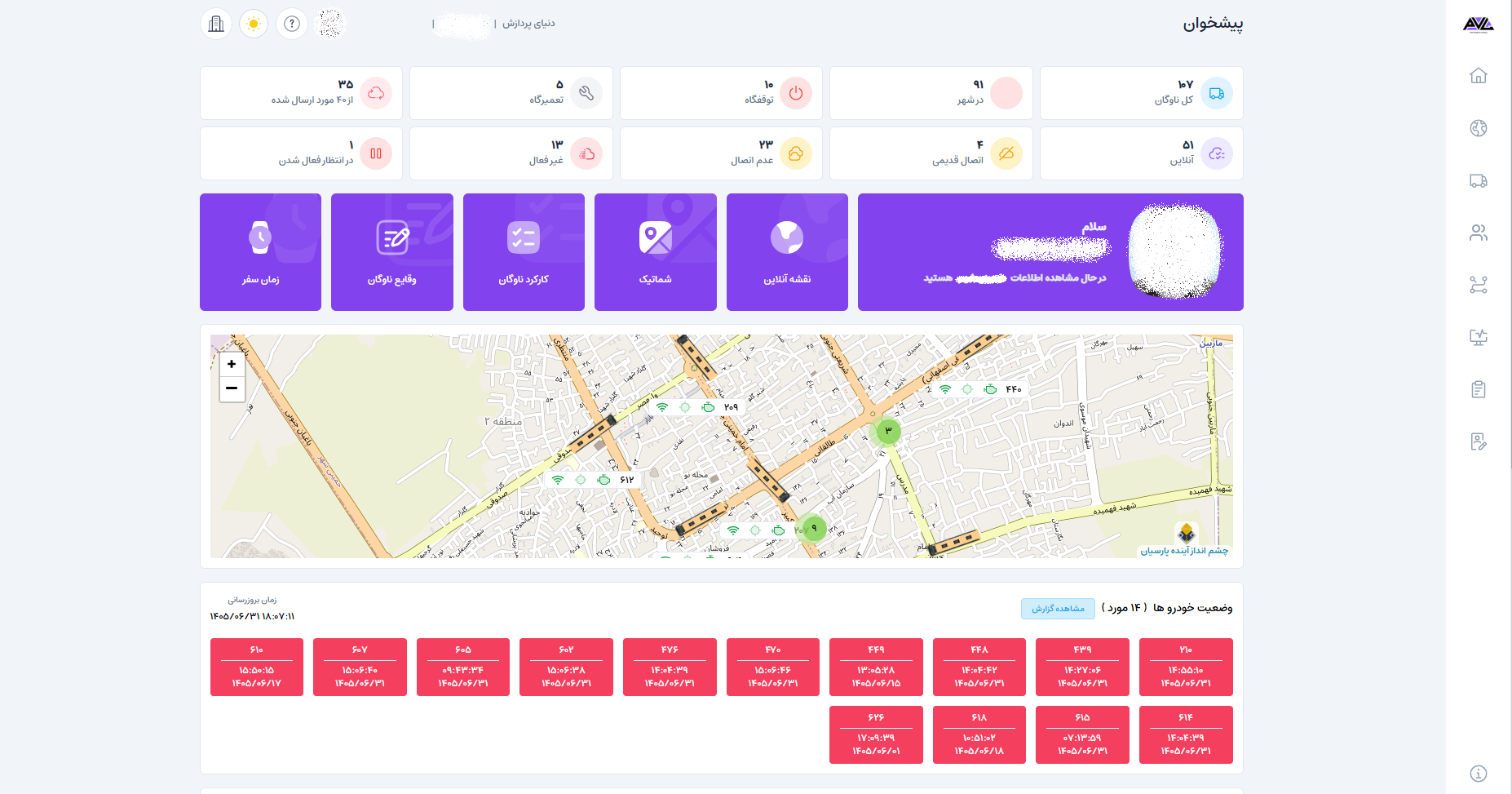Open the زمان سفر tile
The height and width of the screenshot is (794, 1512).
pyautogui.click(x=260, y=252)
